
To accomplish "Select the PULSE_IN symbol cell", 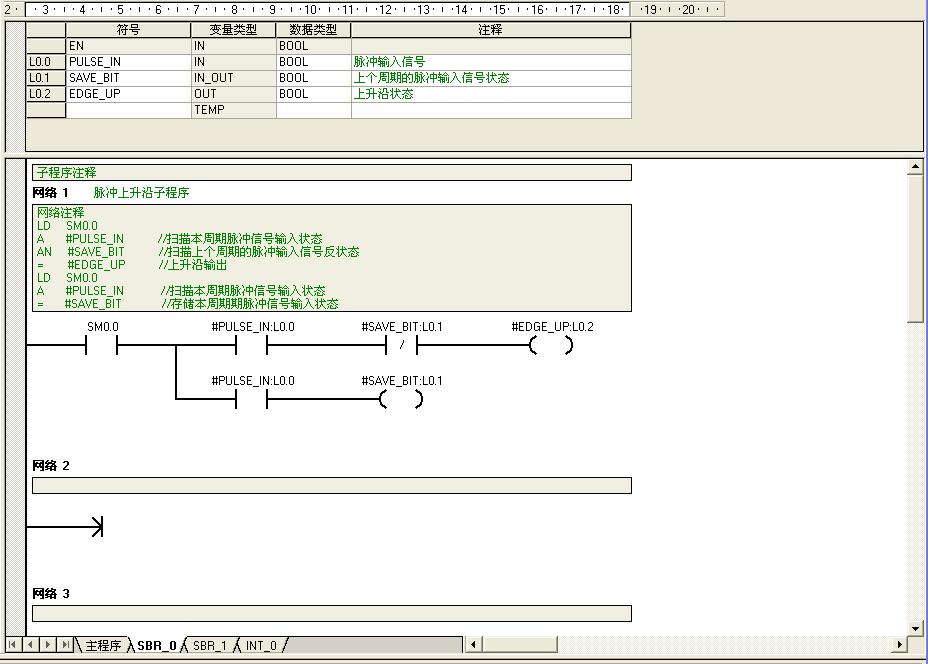I will [x=128, y=62].
